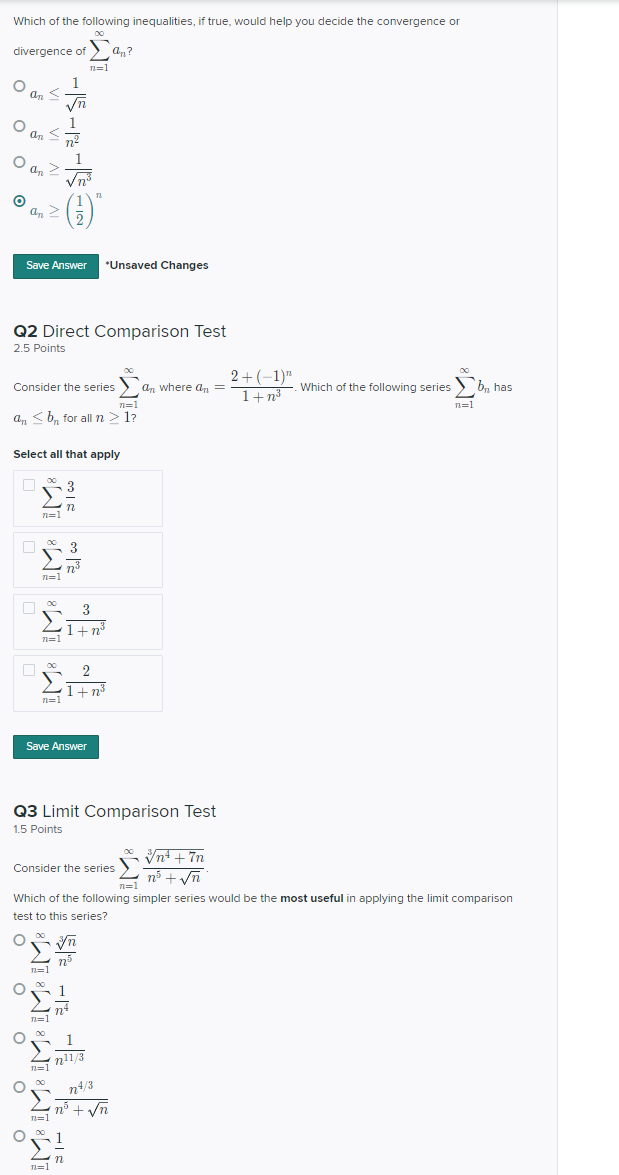
Task: Click the selected radio aₙ ≥ (1/2)ⁿ
Action: [18, 203]
